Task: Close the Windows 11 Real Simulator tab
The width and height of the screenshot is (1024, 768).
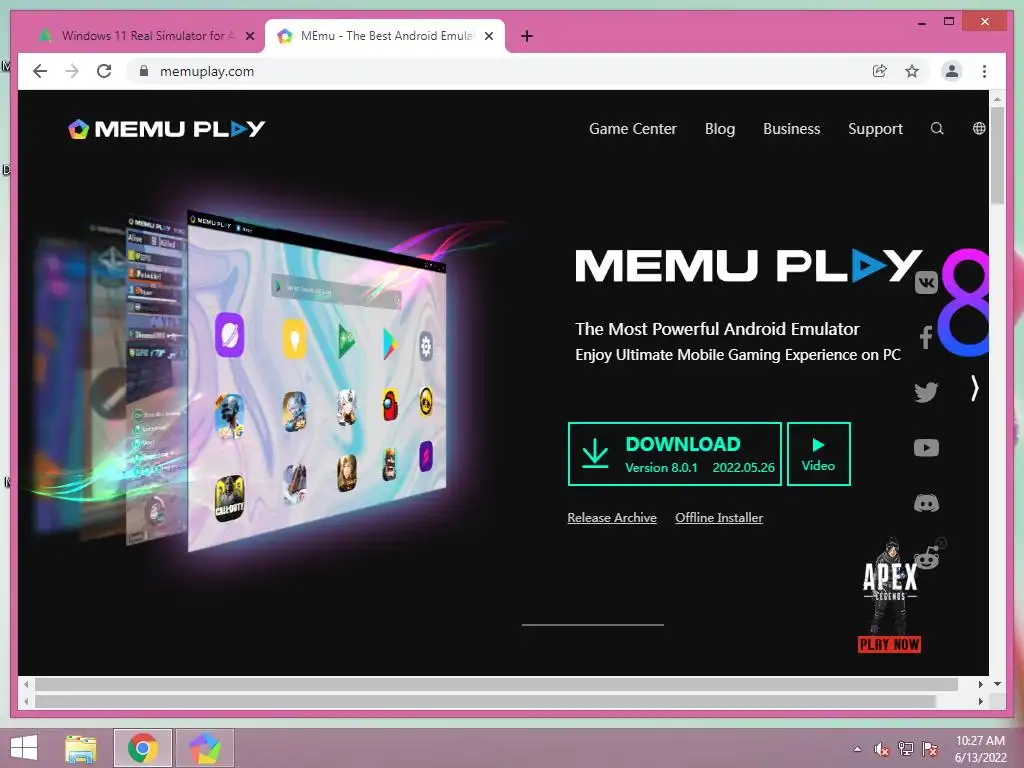Action: (249, 36)
